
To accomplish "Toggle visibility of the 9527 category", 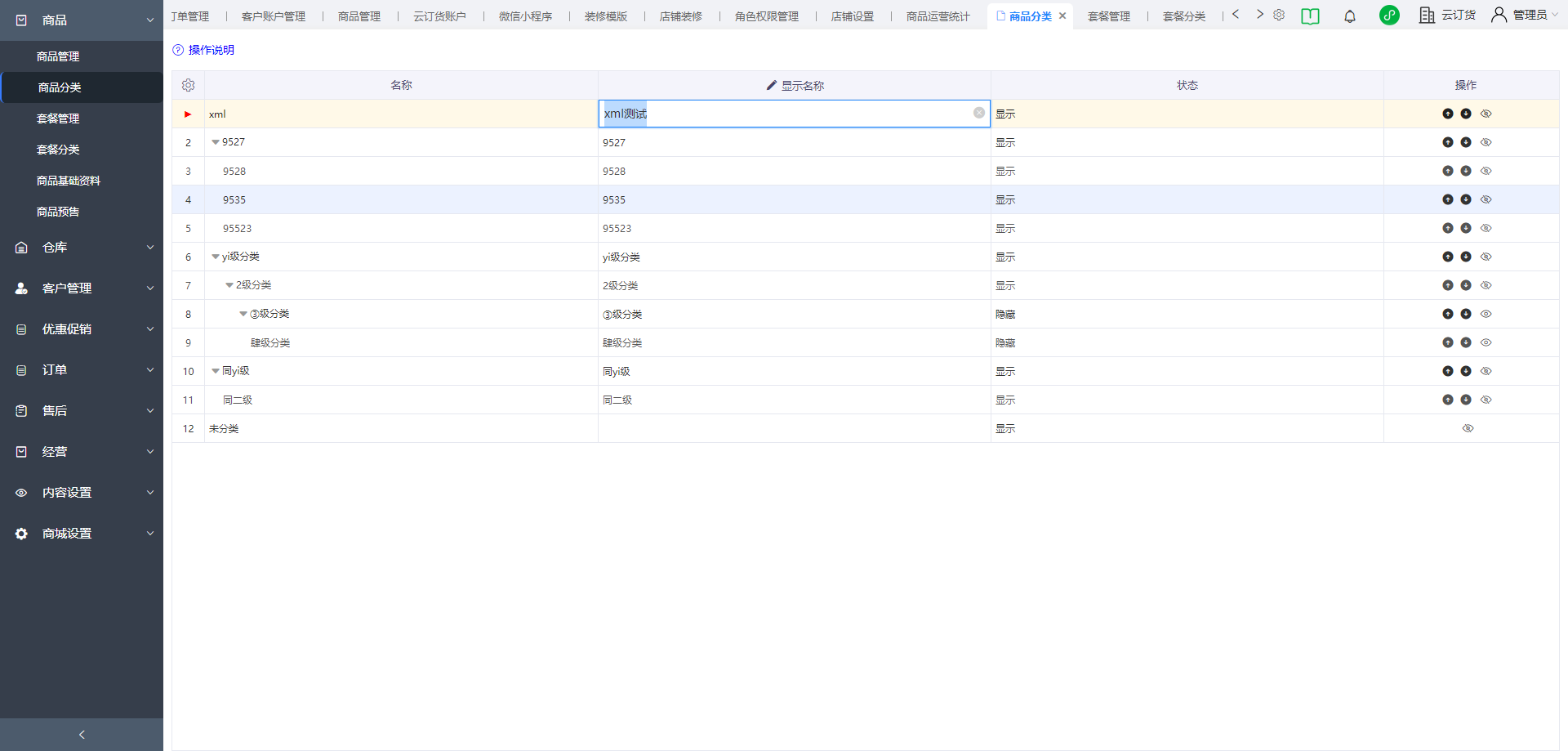I will [x=1486, y=142].
